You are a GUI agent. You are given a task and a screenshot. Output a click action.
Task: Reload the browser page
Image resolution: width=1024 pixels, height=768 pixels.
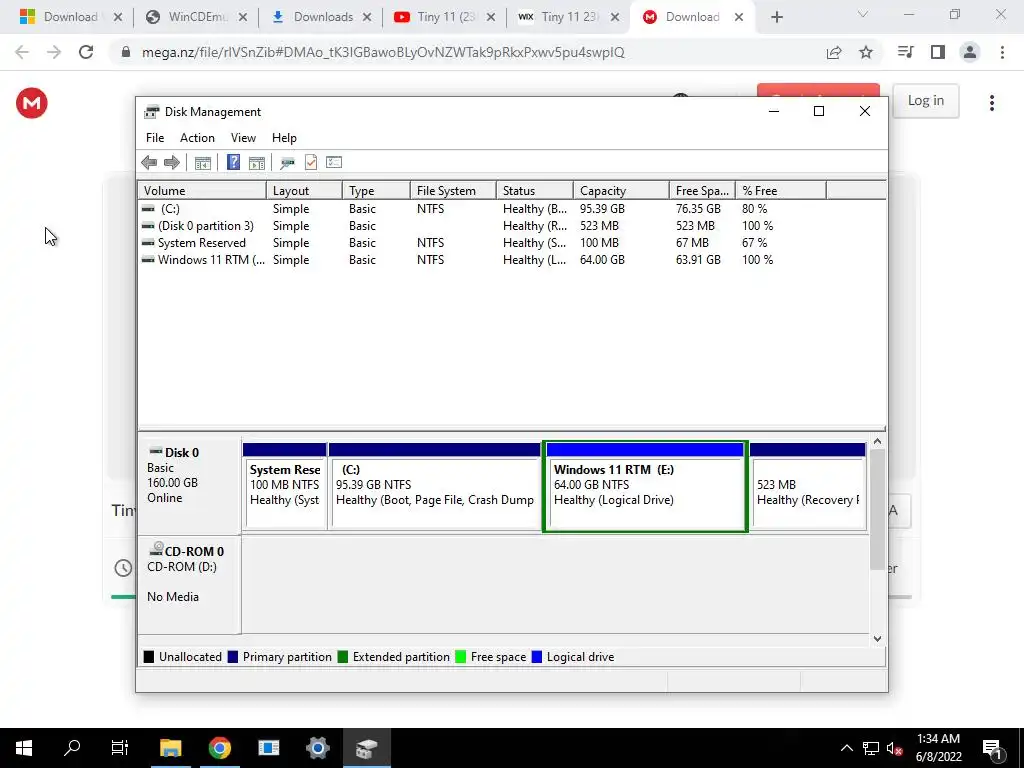pos(86,52)
